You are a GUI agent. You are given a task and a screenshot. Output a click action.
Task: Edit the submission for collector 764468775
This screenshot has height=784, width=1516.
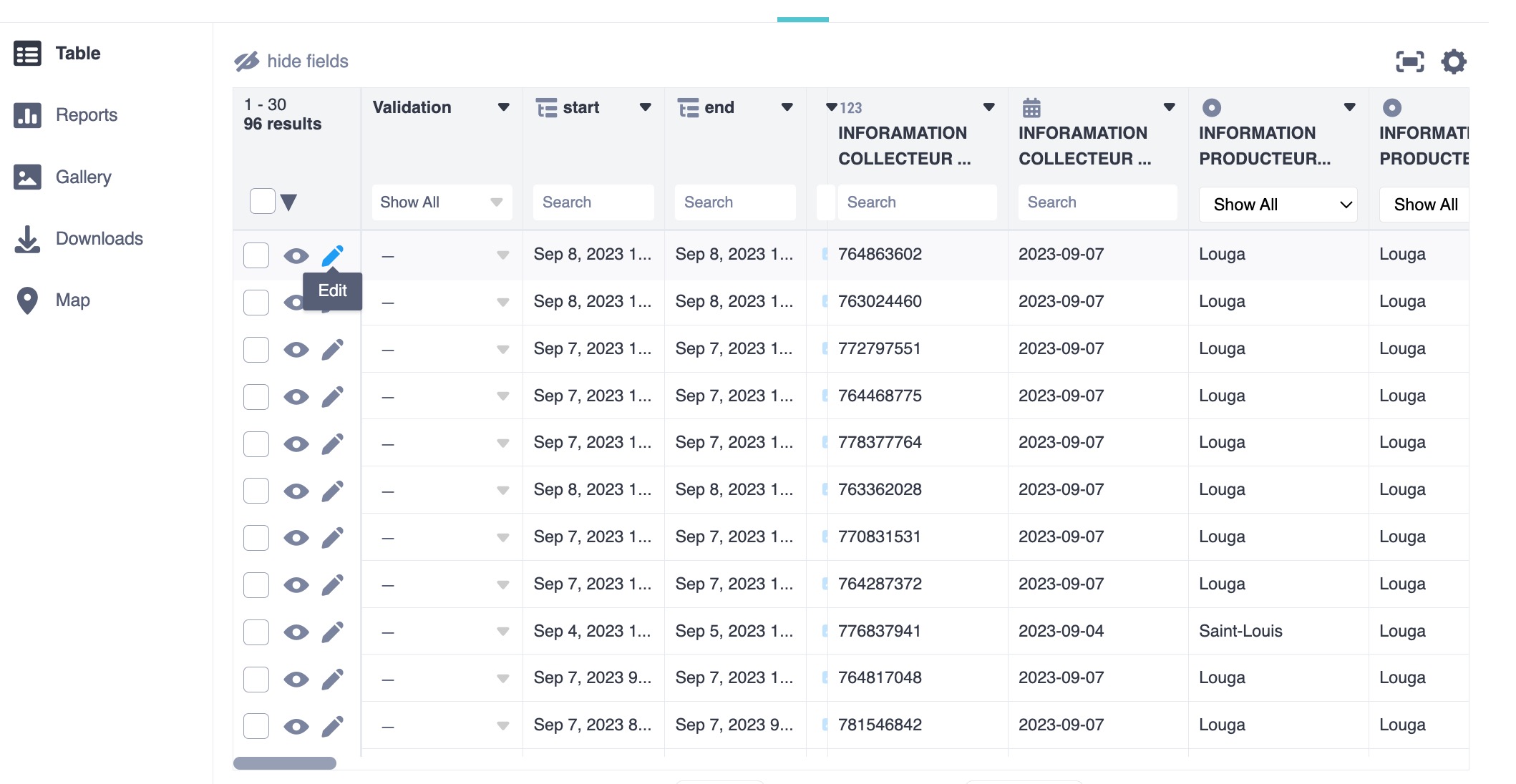(x=332, y=396)
